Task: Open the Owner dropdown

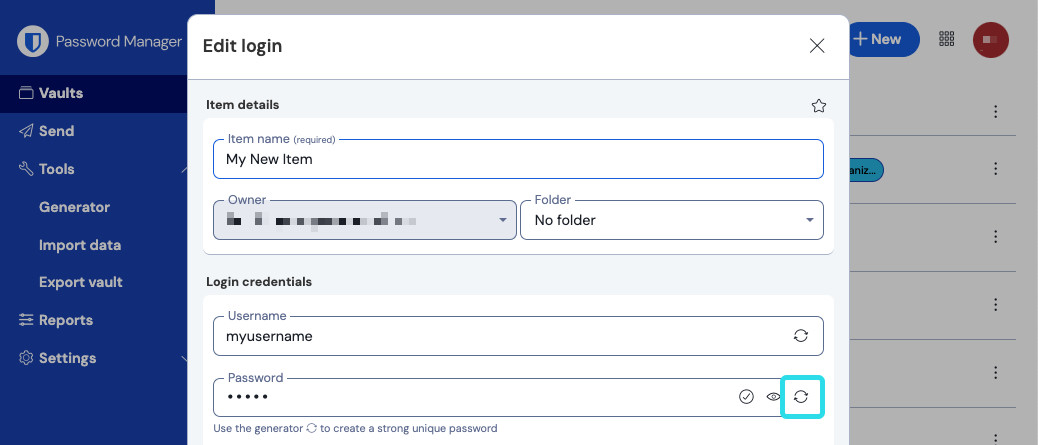Action: pos(365,220)
